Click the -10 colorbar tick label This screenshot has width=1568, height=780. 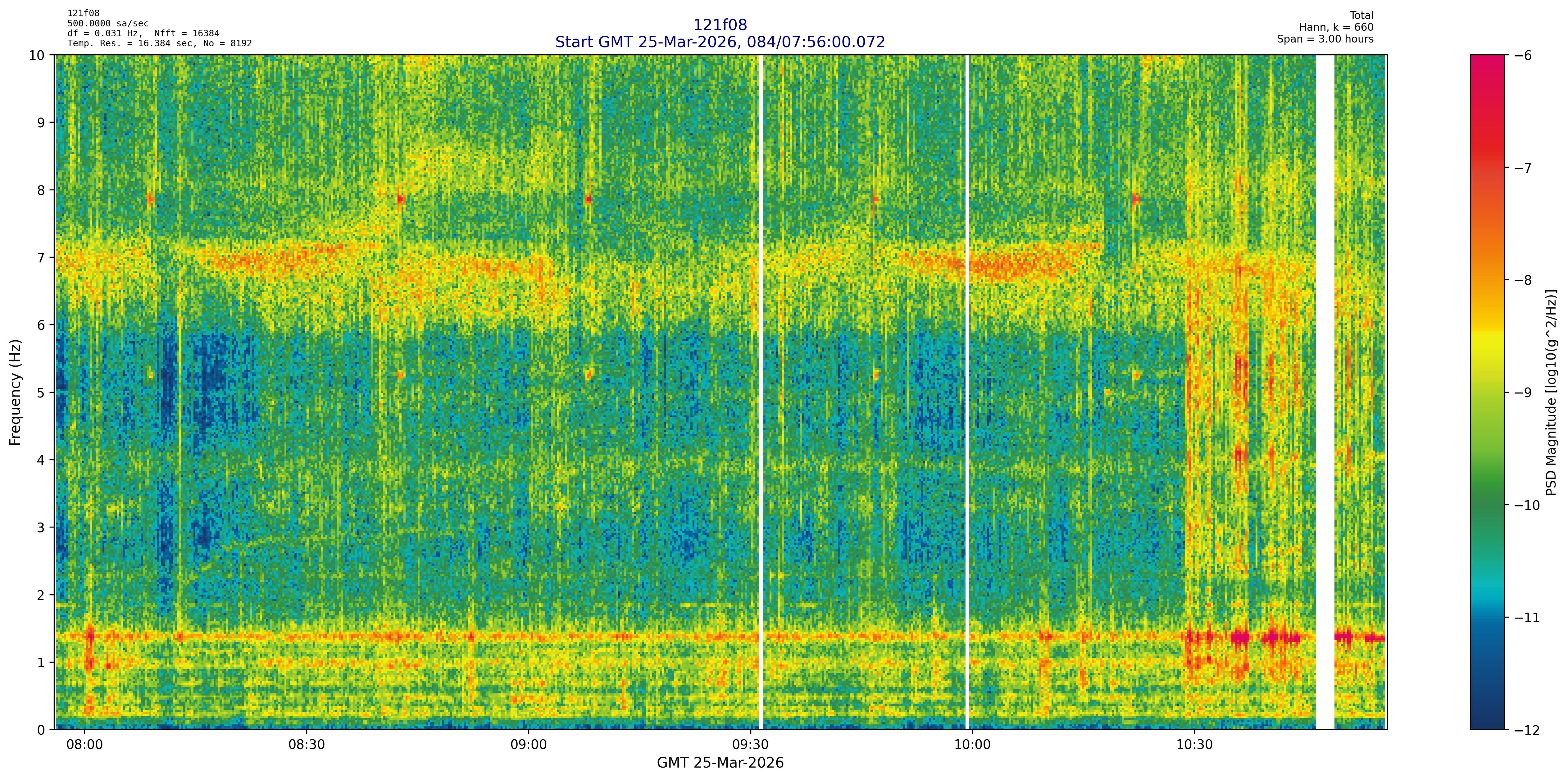(1528, 505)
